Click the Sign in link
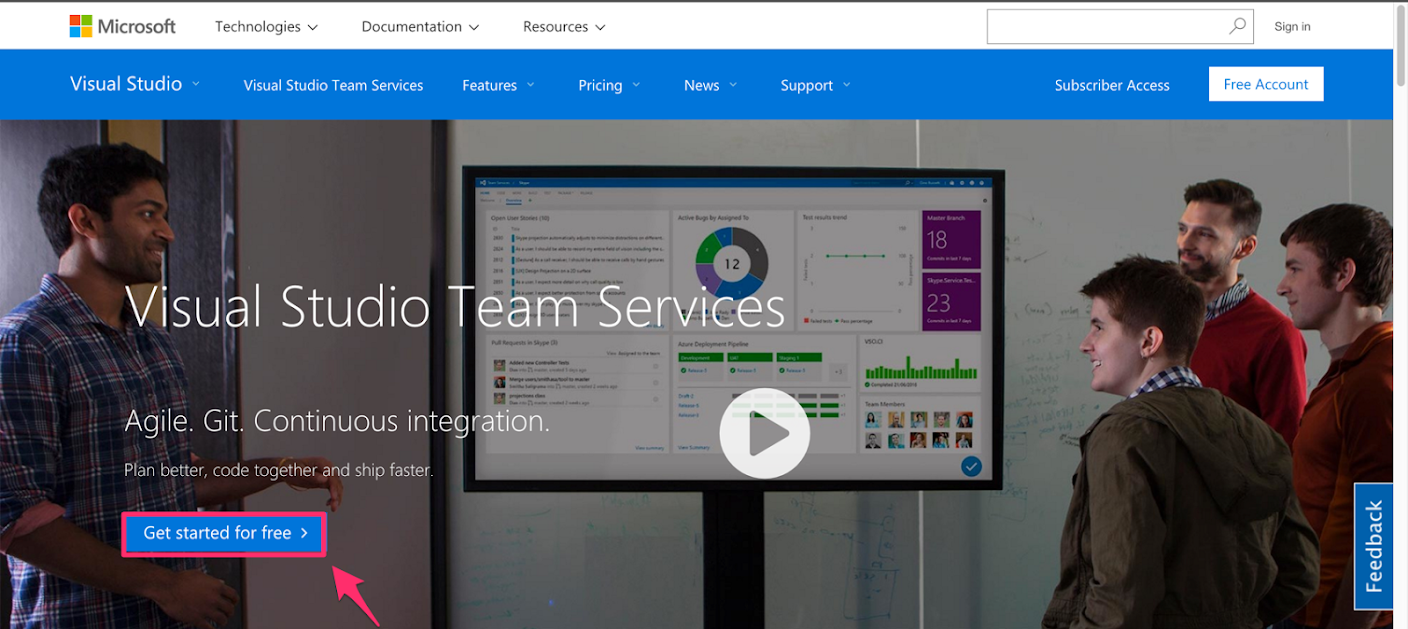Screen dimensions: 1408x629 pyautogui.click(x=1292, y=27)
